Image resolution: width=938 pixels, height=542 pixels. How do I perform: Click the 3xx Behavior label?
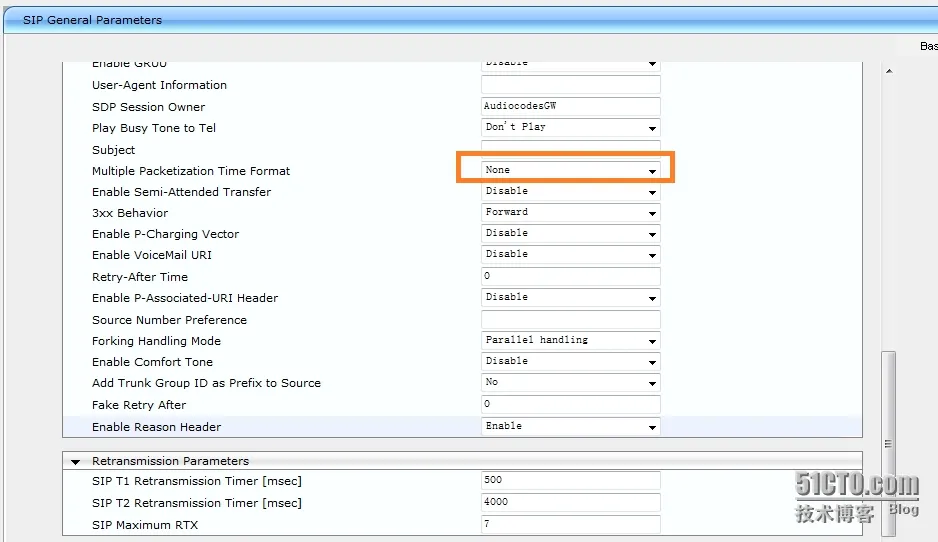pyautogui.click(x=130, y=213)
